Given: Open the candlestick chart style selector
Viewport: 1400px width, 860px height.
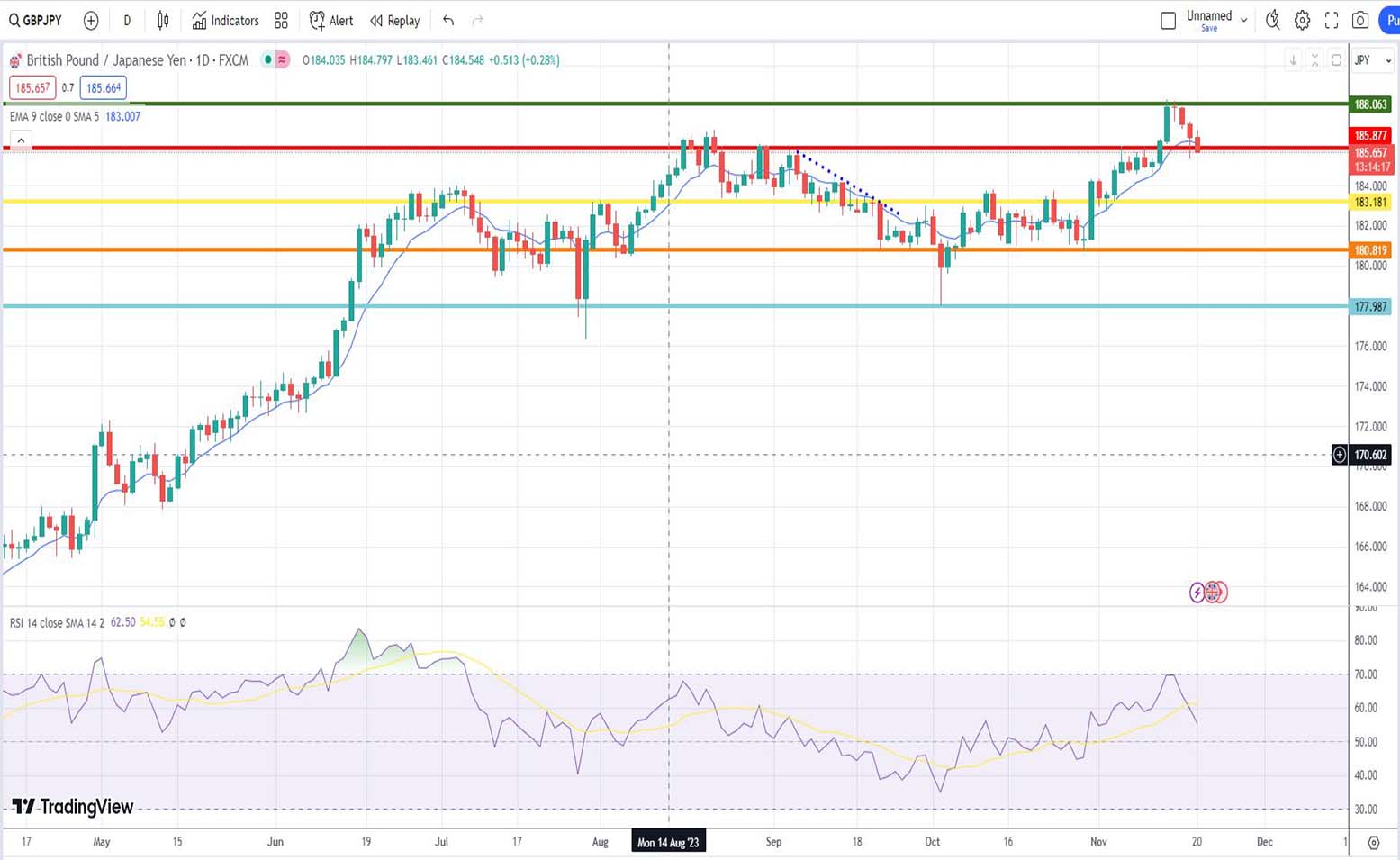Looking at the screenshot, I should tap(163, 20).
